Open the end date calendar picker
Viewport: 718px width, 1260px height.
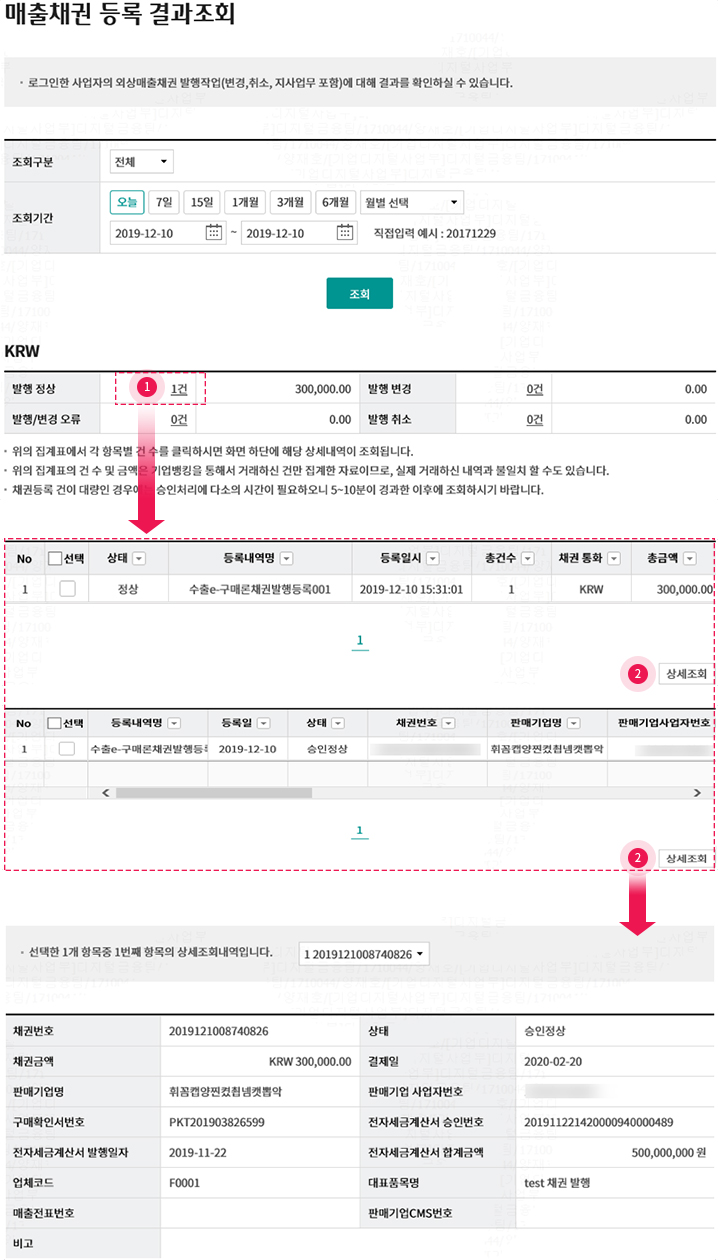[344, 233]
